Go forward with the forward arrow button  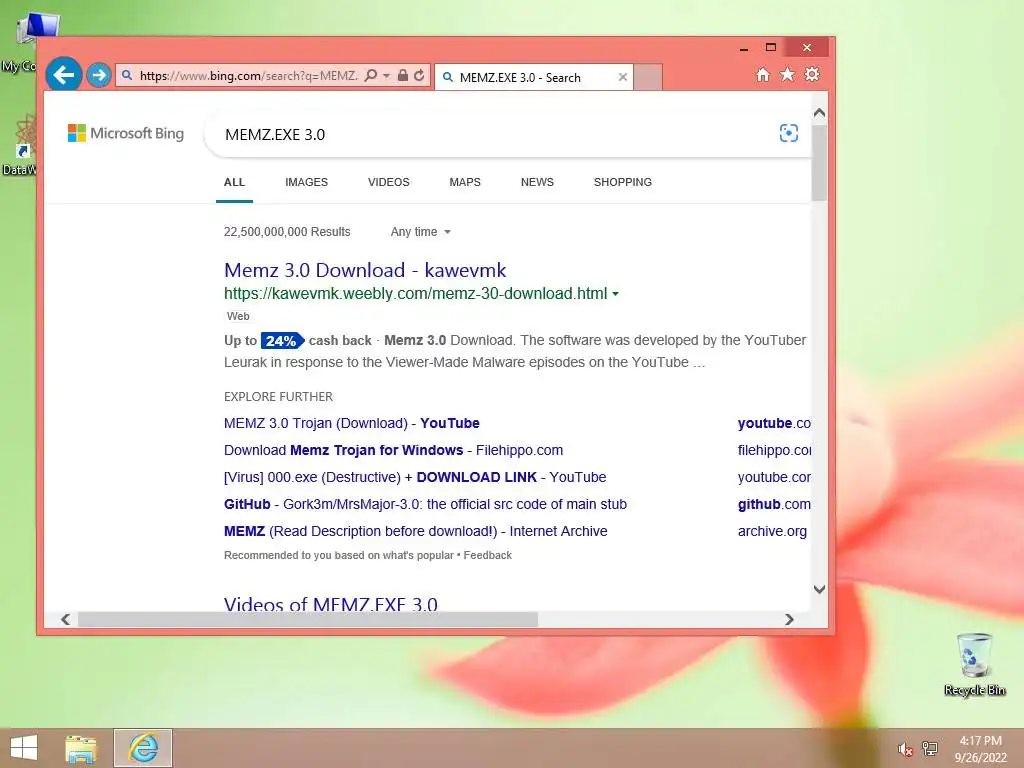99,75
